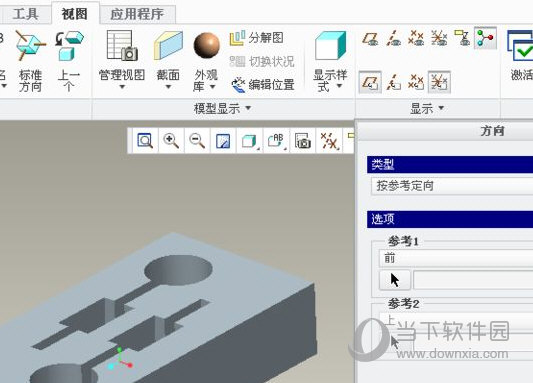Open display style cube in graphics toolbar
533x383 pixels.
(x=250, y=141)
